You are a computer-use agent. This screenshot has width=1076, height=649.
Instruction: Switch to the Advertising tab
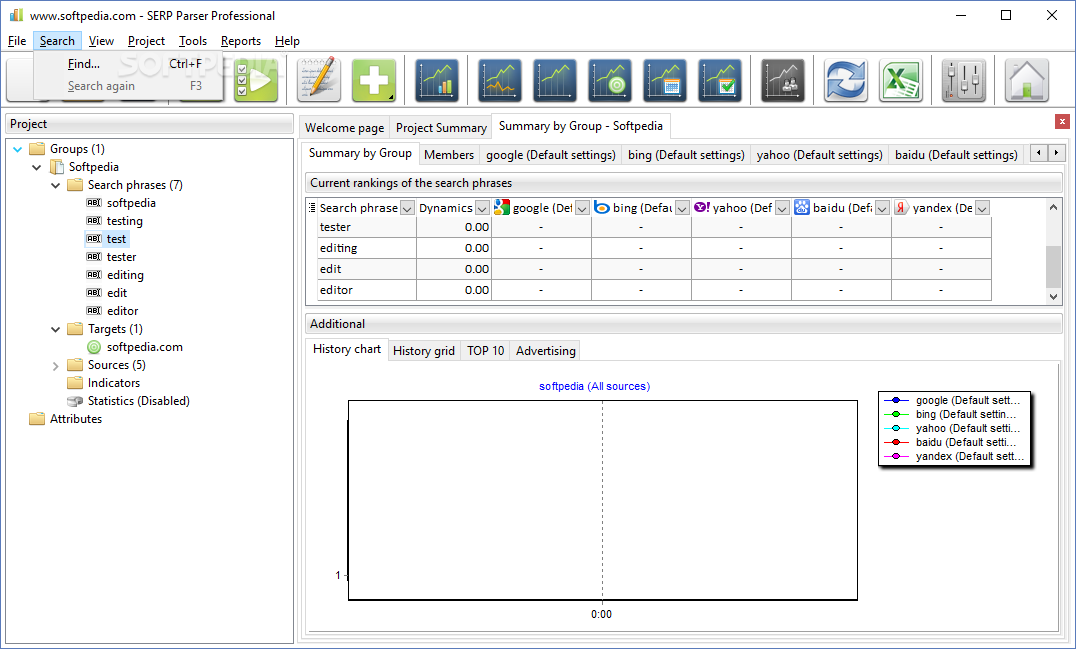coord(546,351)
